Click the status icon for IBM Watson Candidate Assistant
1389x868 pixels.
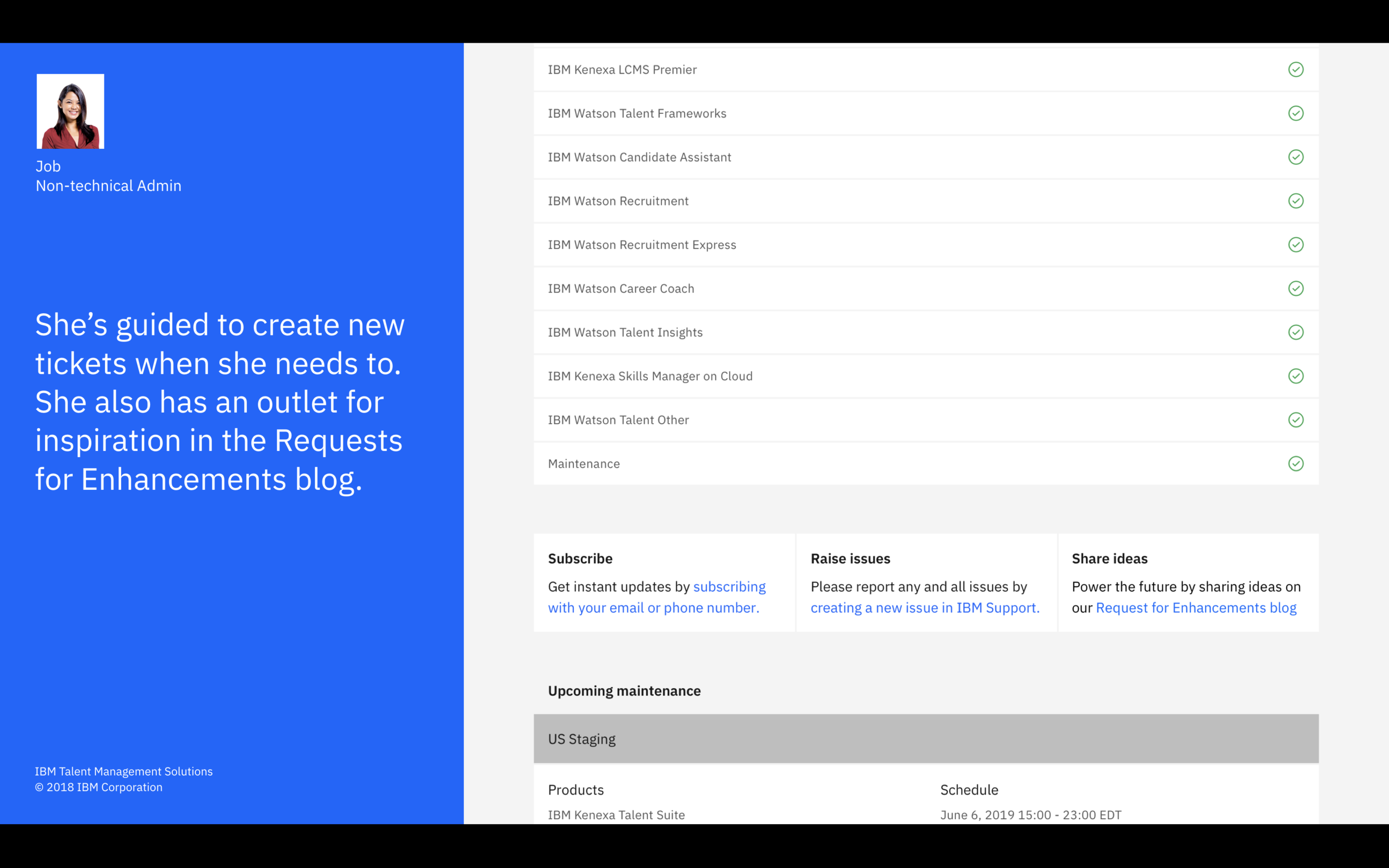1296,157
